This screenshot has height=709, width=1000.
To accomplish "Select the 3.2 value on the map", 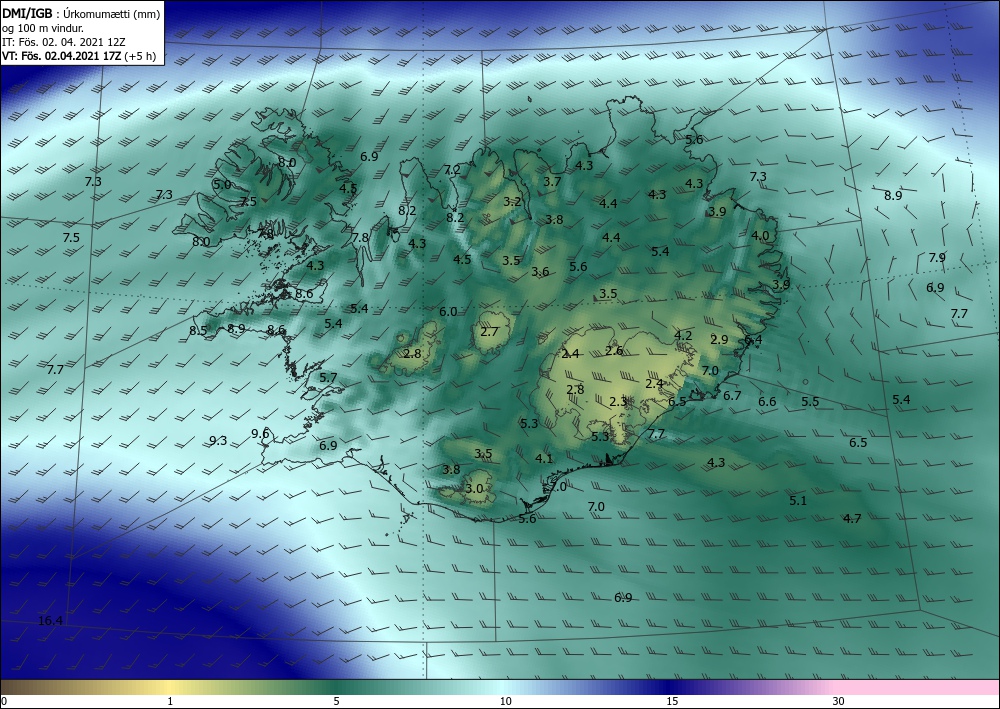I will (512, 201).
